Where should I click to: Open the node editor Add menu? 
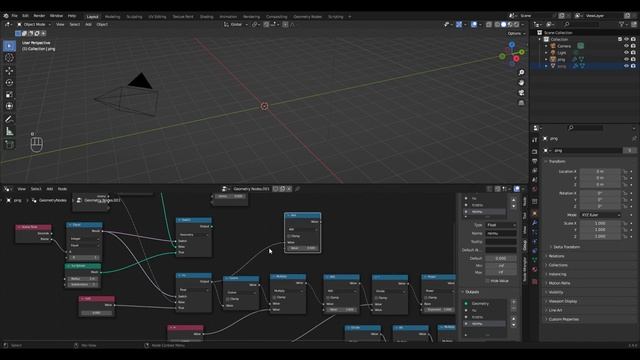[x=50, y=189]
